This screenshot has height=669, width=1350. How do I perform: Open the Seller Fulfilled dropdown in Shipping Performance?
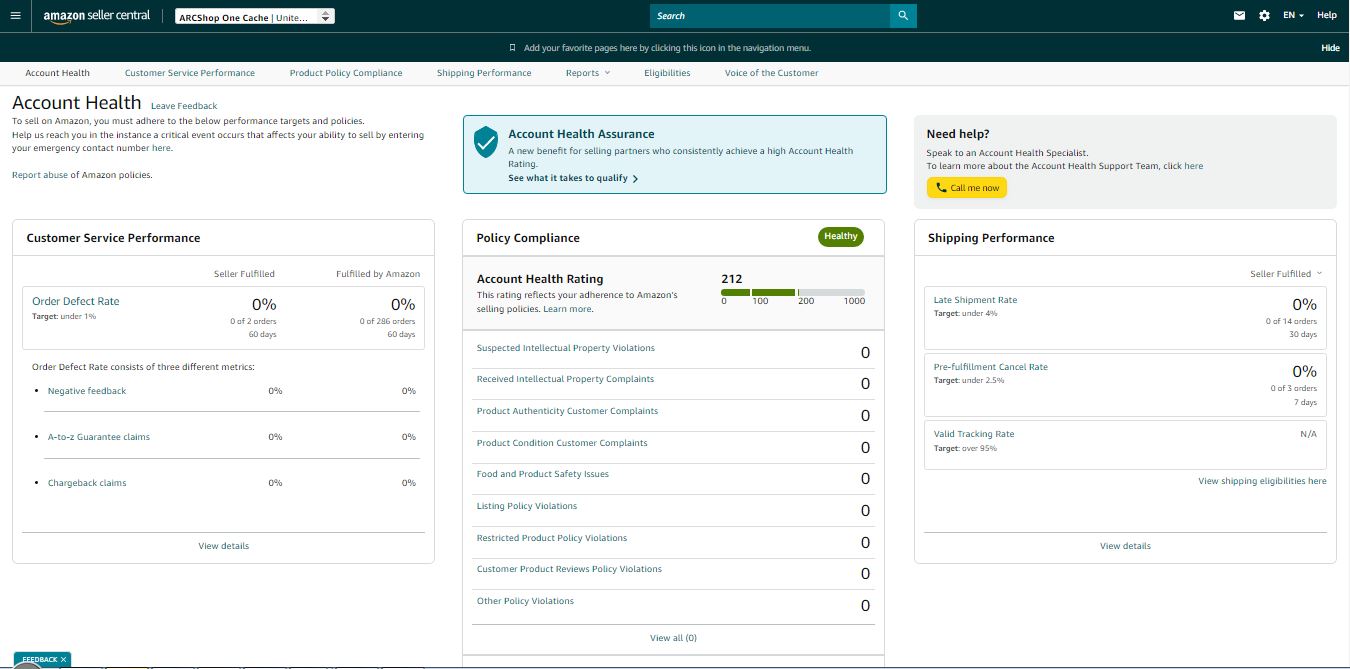tap(1286, 274)
